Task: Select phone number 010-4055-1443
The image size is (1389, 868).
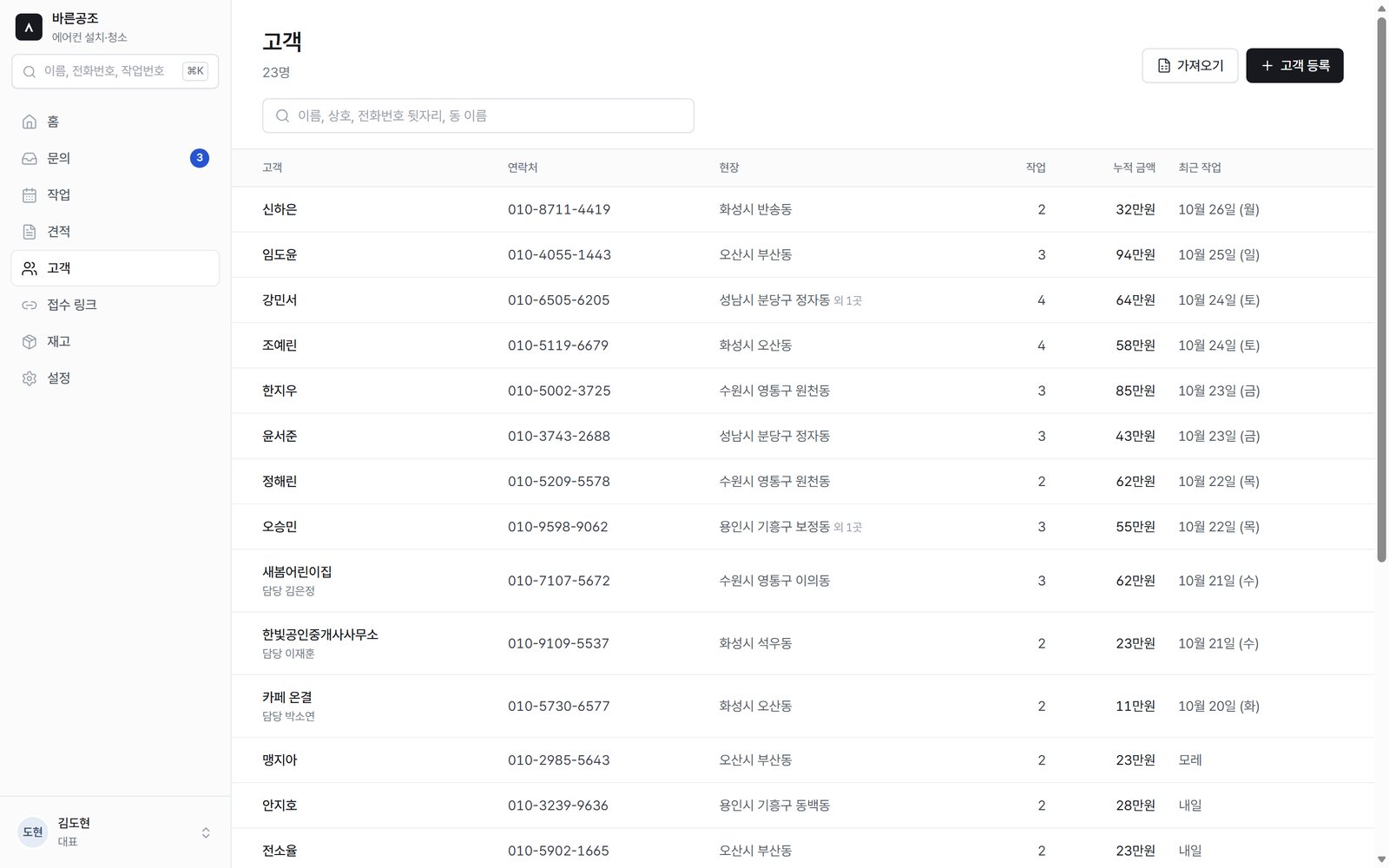Action: coord(559,254)
